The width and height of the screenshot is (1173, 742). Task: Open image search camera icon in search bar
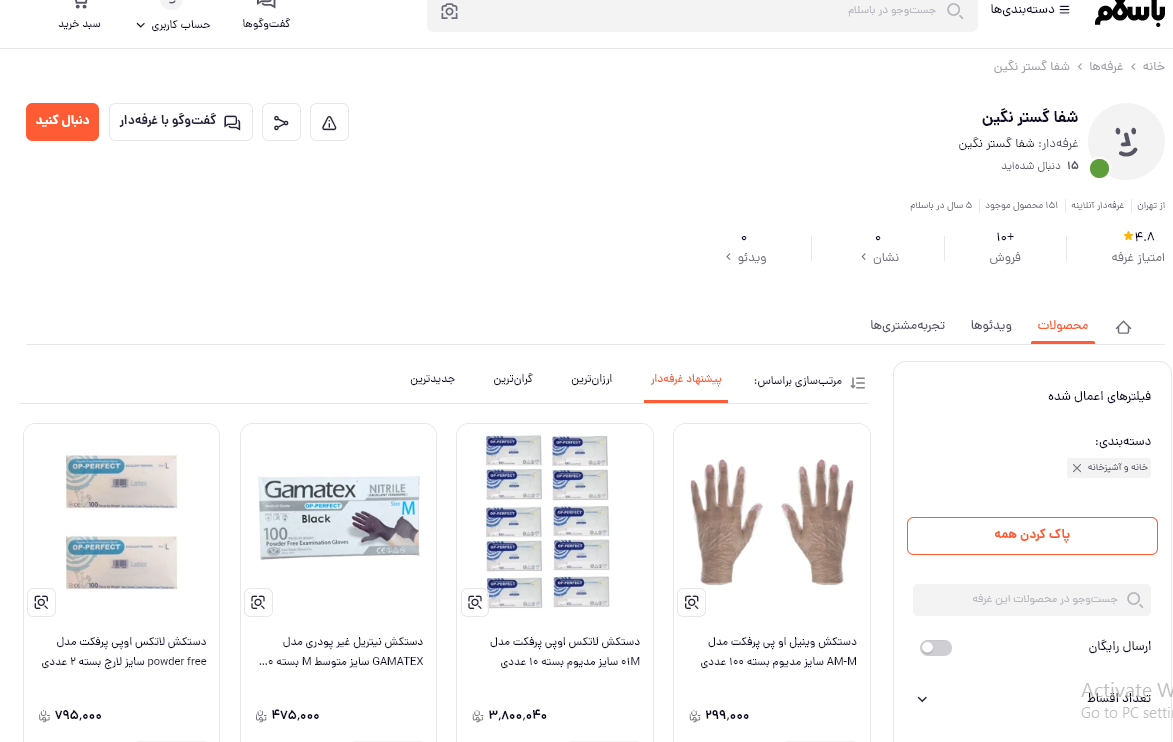point(449,11)
